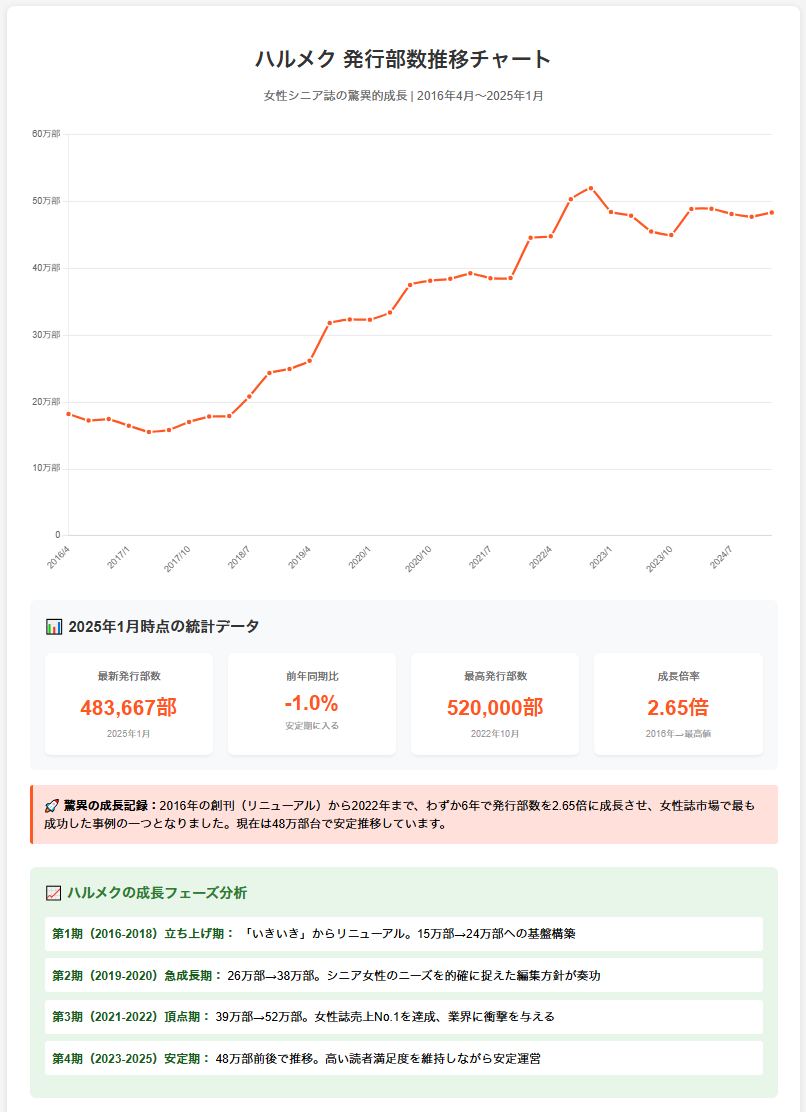This screenshot has width=806, height=1112.
Task: Click the highest peak data point on the line
Action: pyautogui.click(x=591, y=188)
